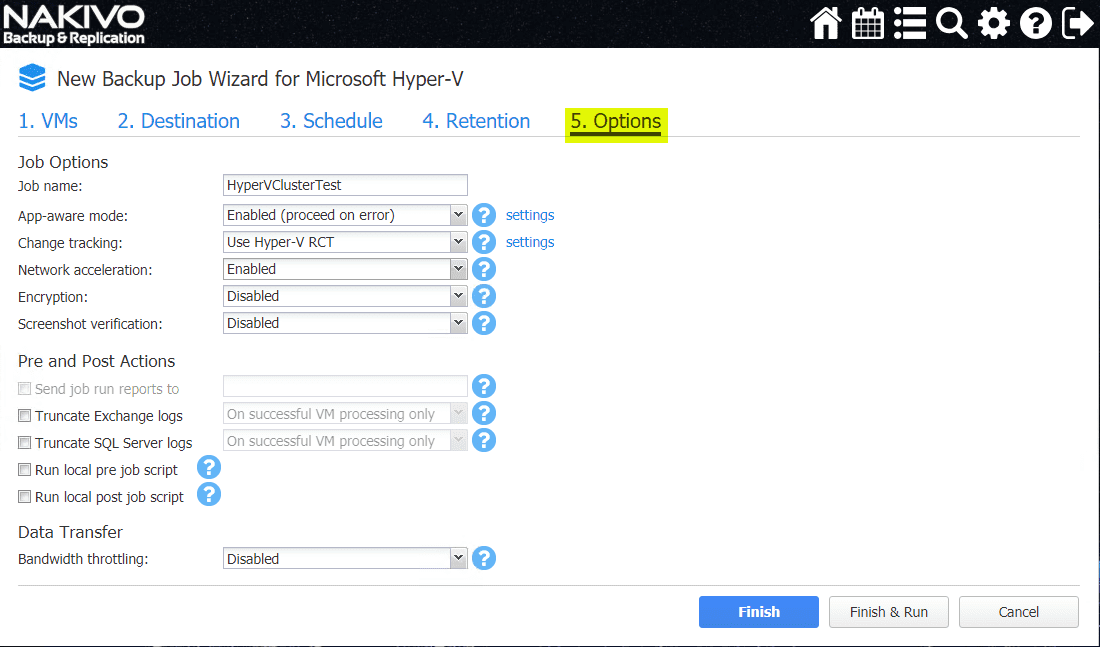Click the Pre and Post Actions heading
Screen dimensions: 1100x647
pyautogui.click(x=96, y=361)
